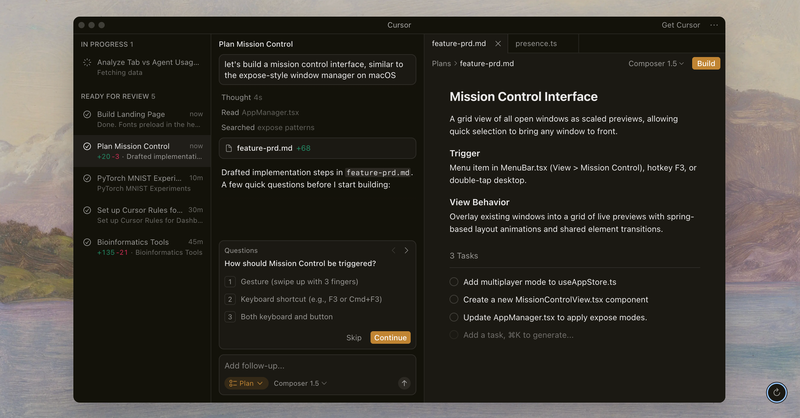The height and width of the screenshot is (418, 800).
Task: Send follow-up with the up-arrow button
Action: click(404, 383)
